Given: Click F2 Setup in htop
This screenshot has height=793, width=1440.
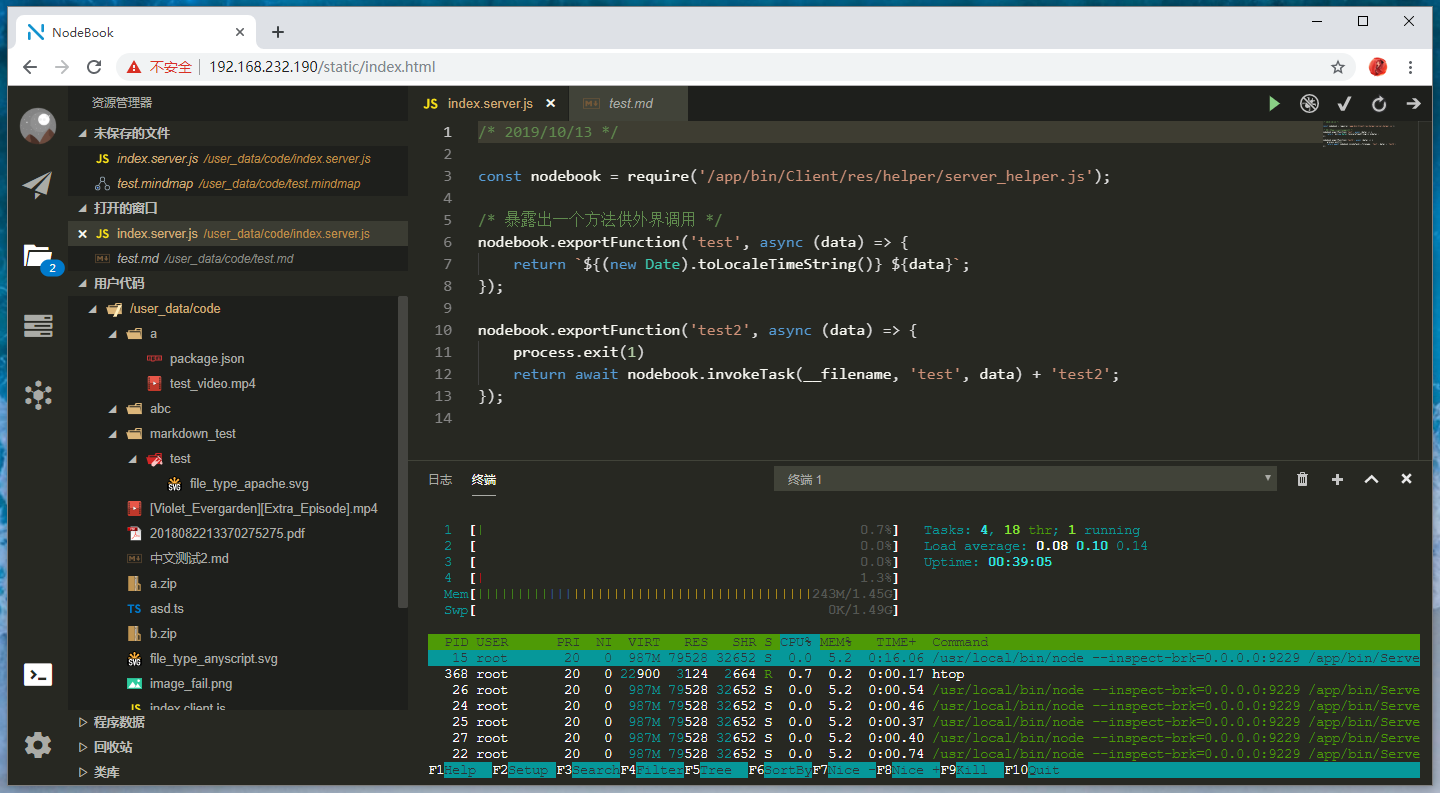Looking at the screenshot, I should coord(524,770).
